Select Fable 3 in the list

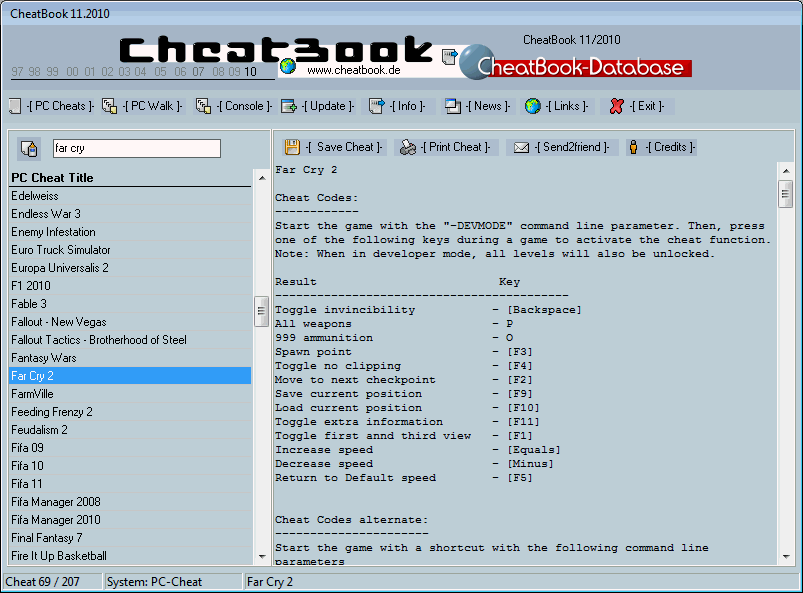coord(131,304)
